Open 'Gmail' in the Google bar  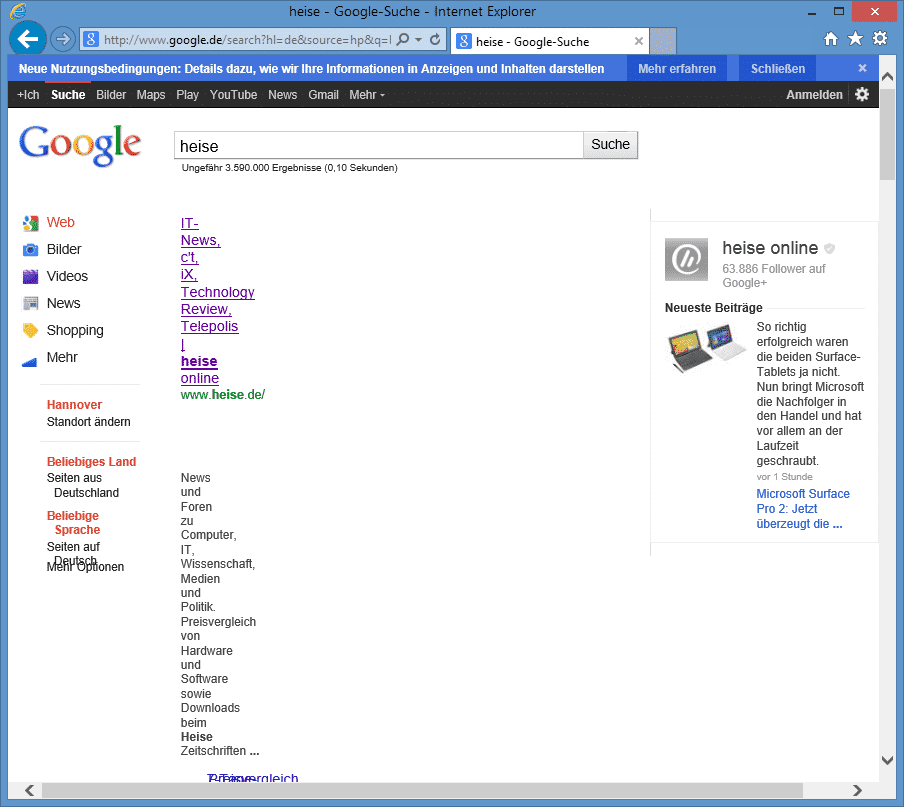(x=323, y=95)
